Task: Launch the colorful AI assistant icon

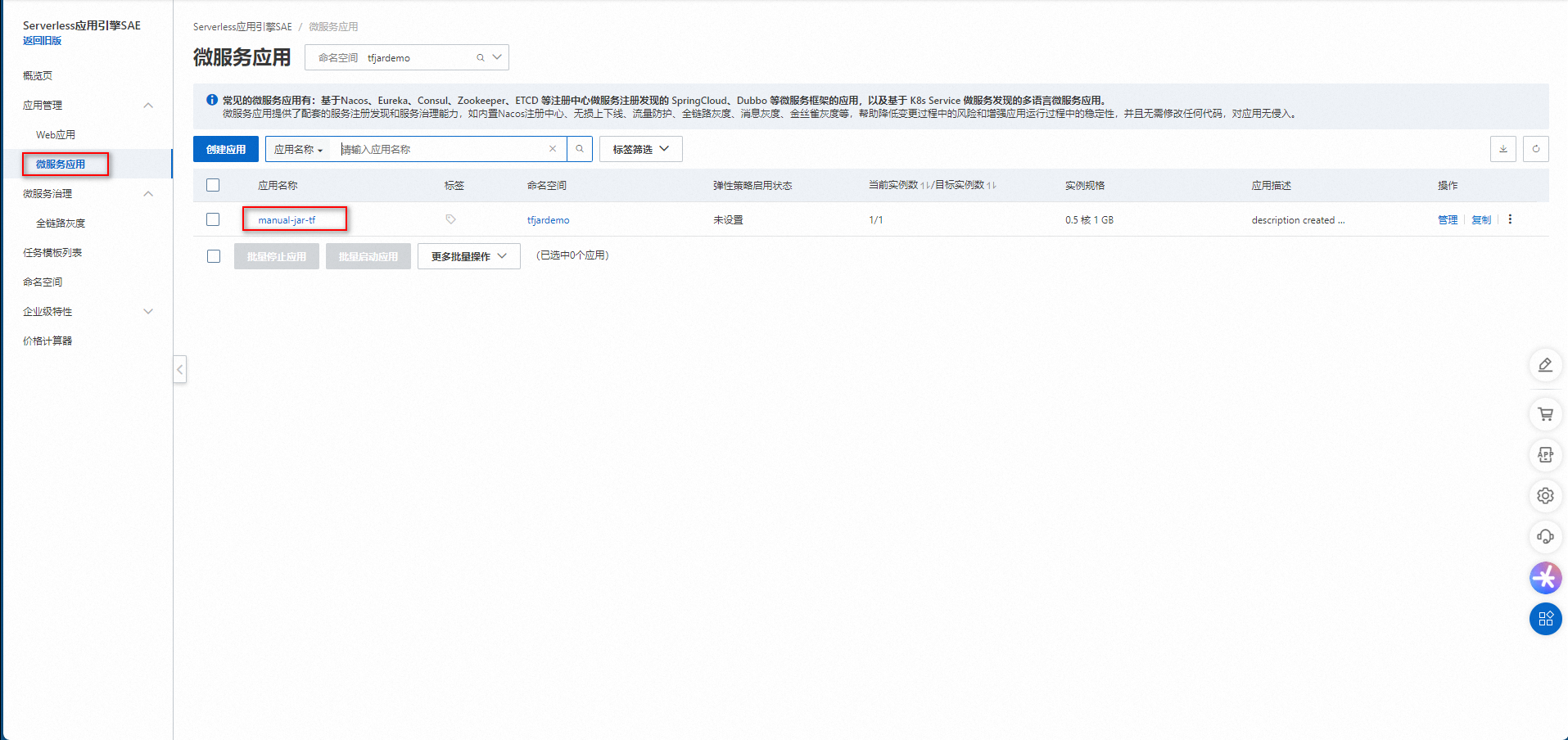Action: [1545, 578]
